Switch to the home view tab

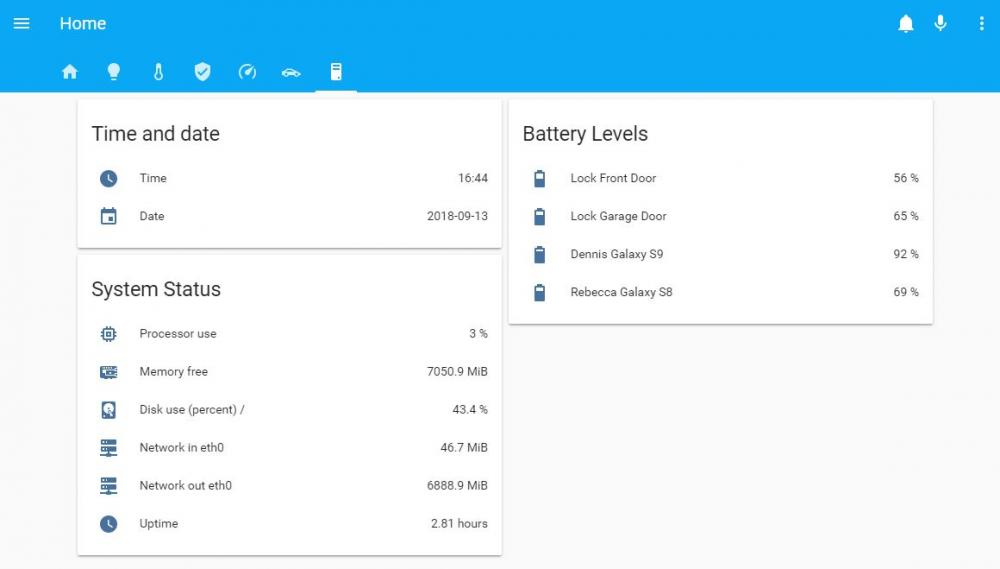coord(70,72)
